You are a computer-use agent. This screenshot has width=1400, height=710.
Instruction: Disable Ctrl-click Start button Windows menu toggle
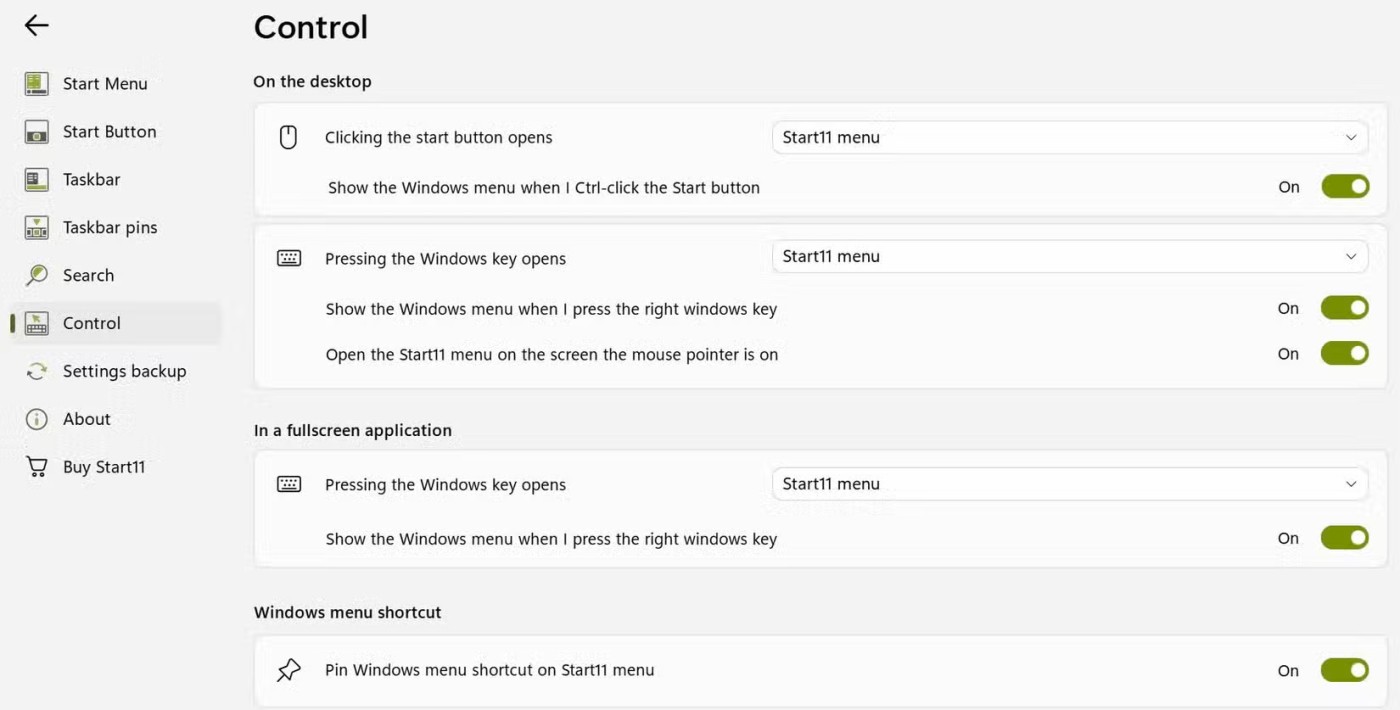1344,187
